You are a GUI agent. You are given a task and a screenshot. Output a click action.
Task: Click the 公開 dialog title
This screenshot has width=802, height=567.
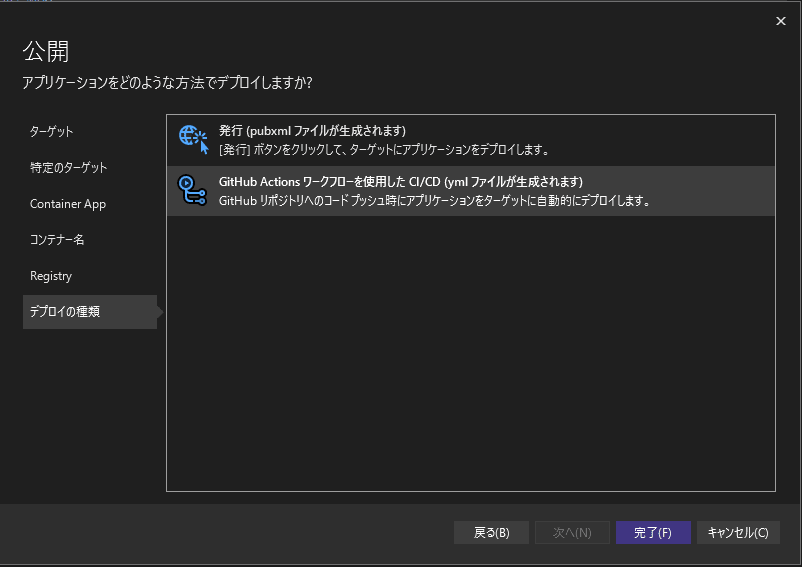(x=46, y=51)
